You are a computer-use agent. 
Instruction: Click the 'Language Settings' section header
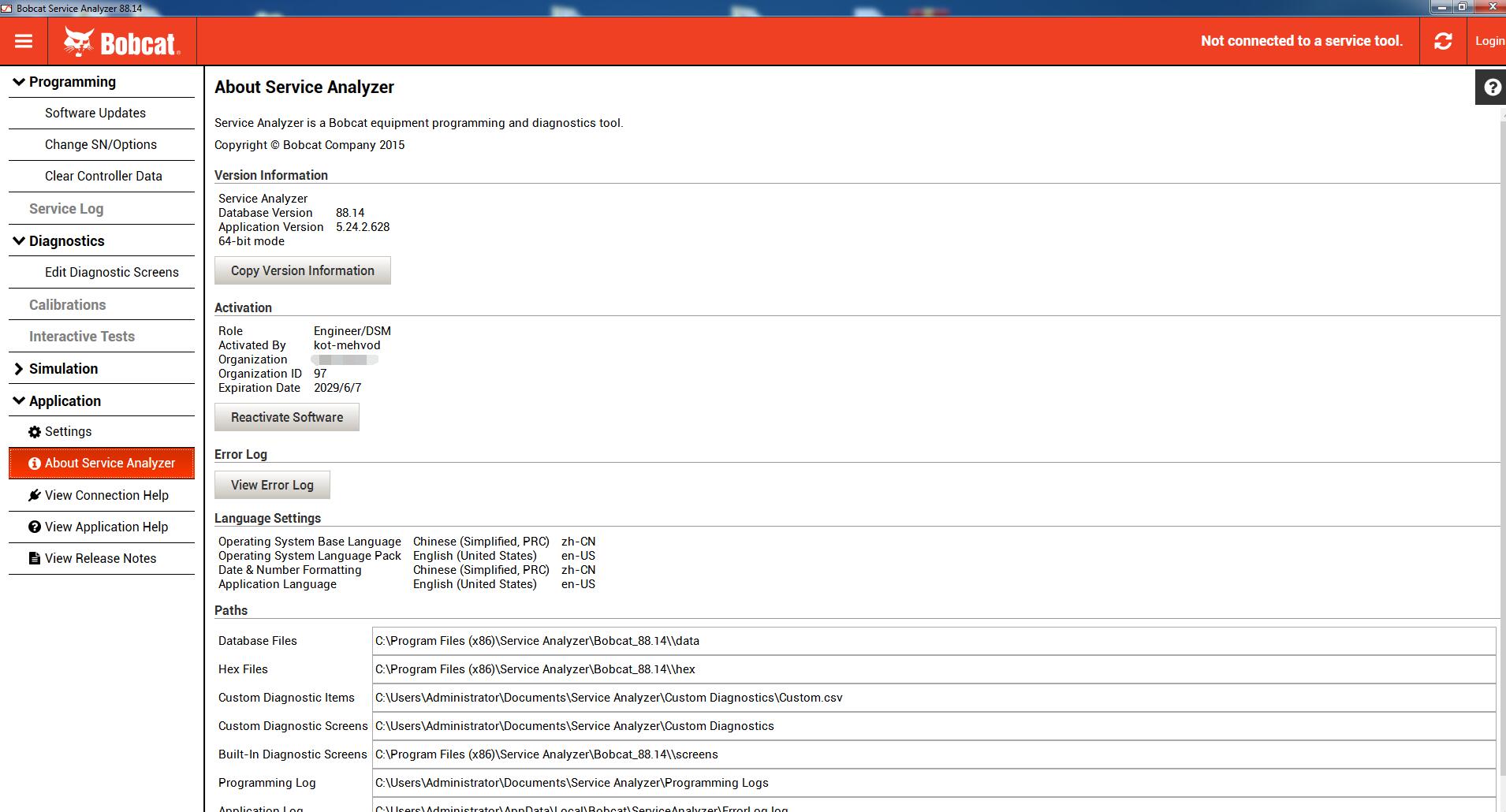(x=268, y=518)
